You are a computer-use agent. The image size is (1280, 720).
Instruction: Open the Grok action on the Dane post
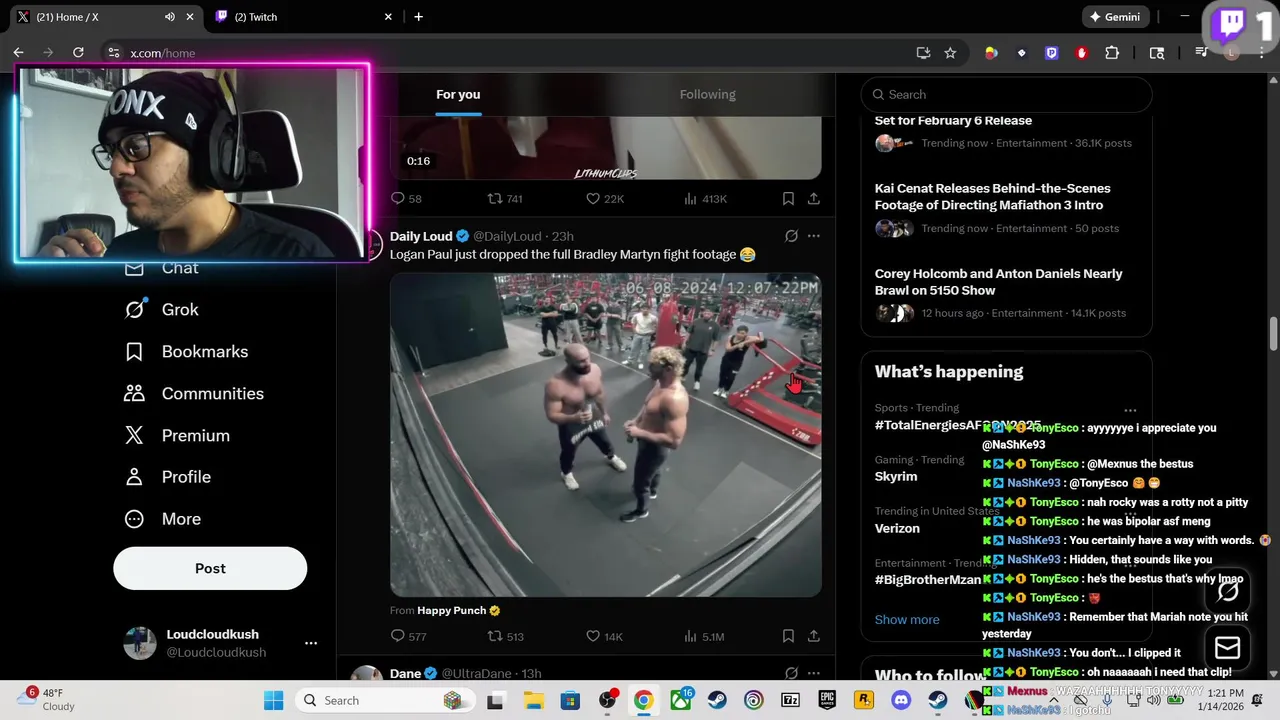tap(791, 673)
